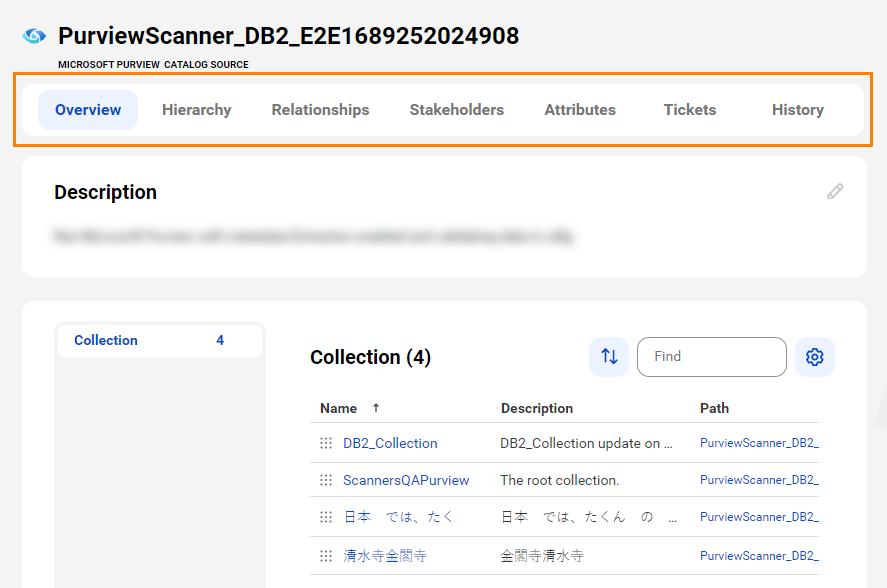Open the 清水寺金閣寺 collection link

385,556
